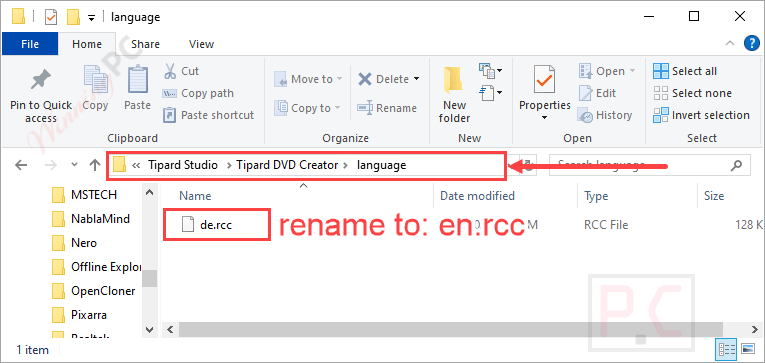Open the Delete dropdown arrow
765x363 pixels.
[416, 79]
